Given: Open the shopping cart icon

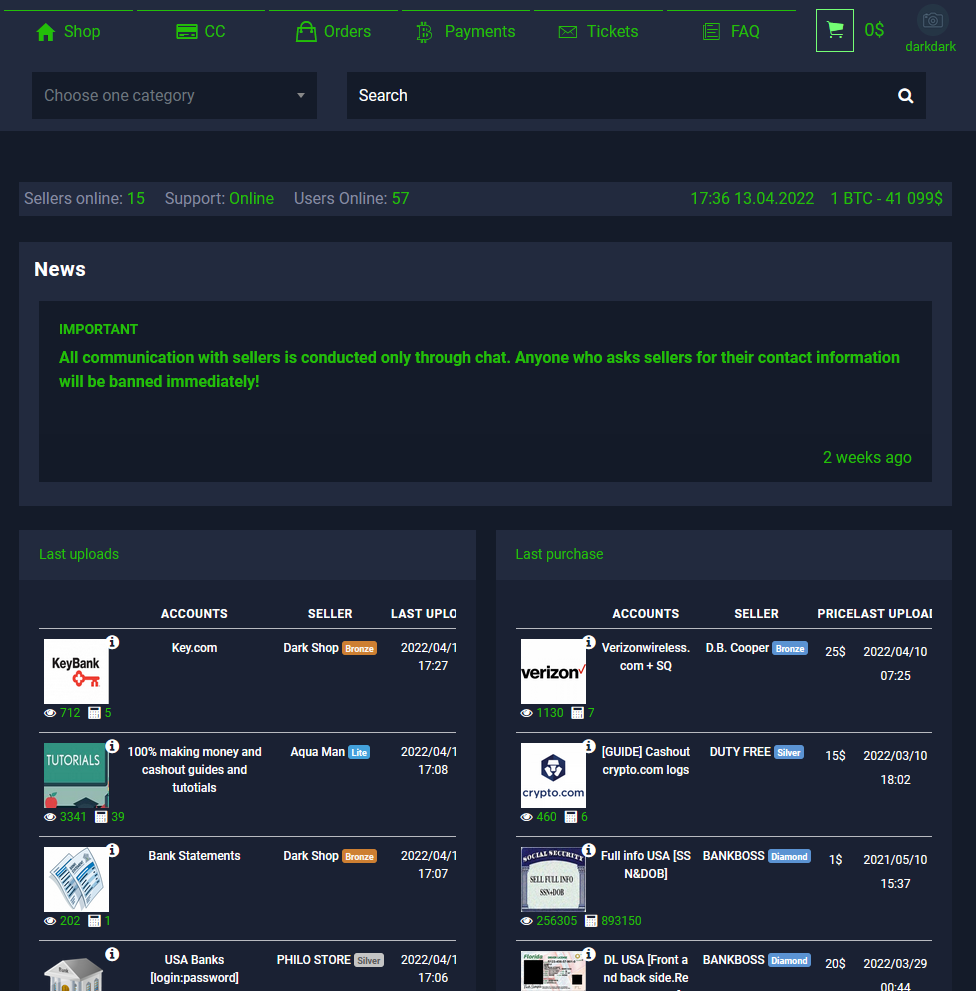Looking at the screenshot, I should [x=835, y=30].
